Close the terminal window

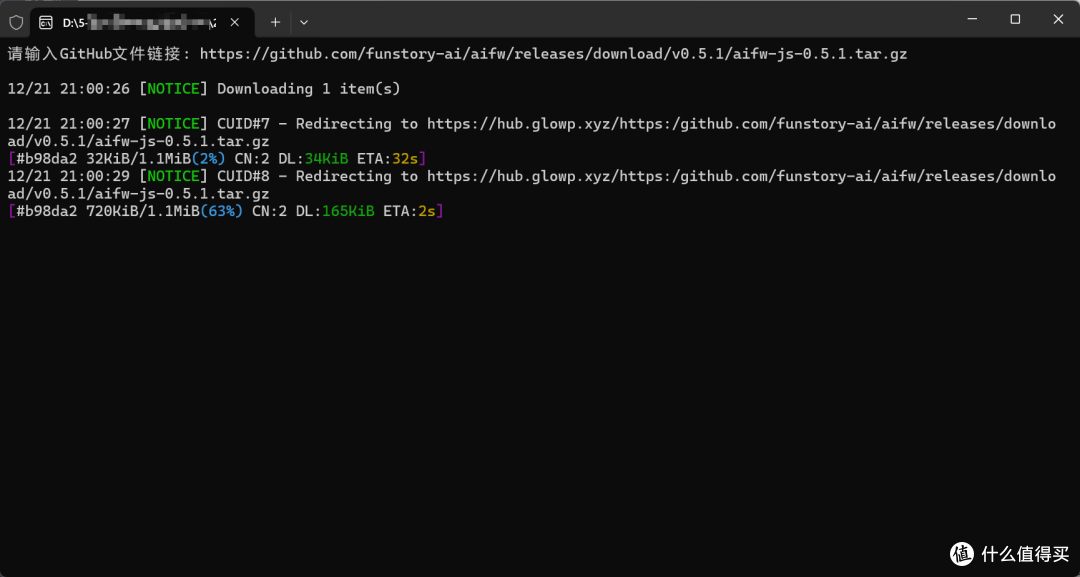pyautogui.click(x=1058, y=19)
